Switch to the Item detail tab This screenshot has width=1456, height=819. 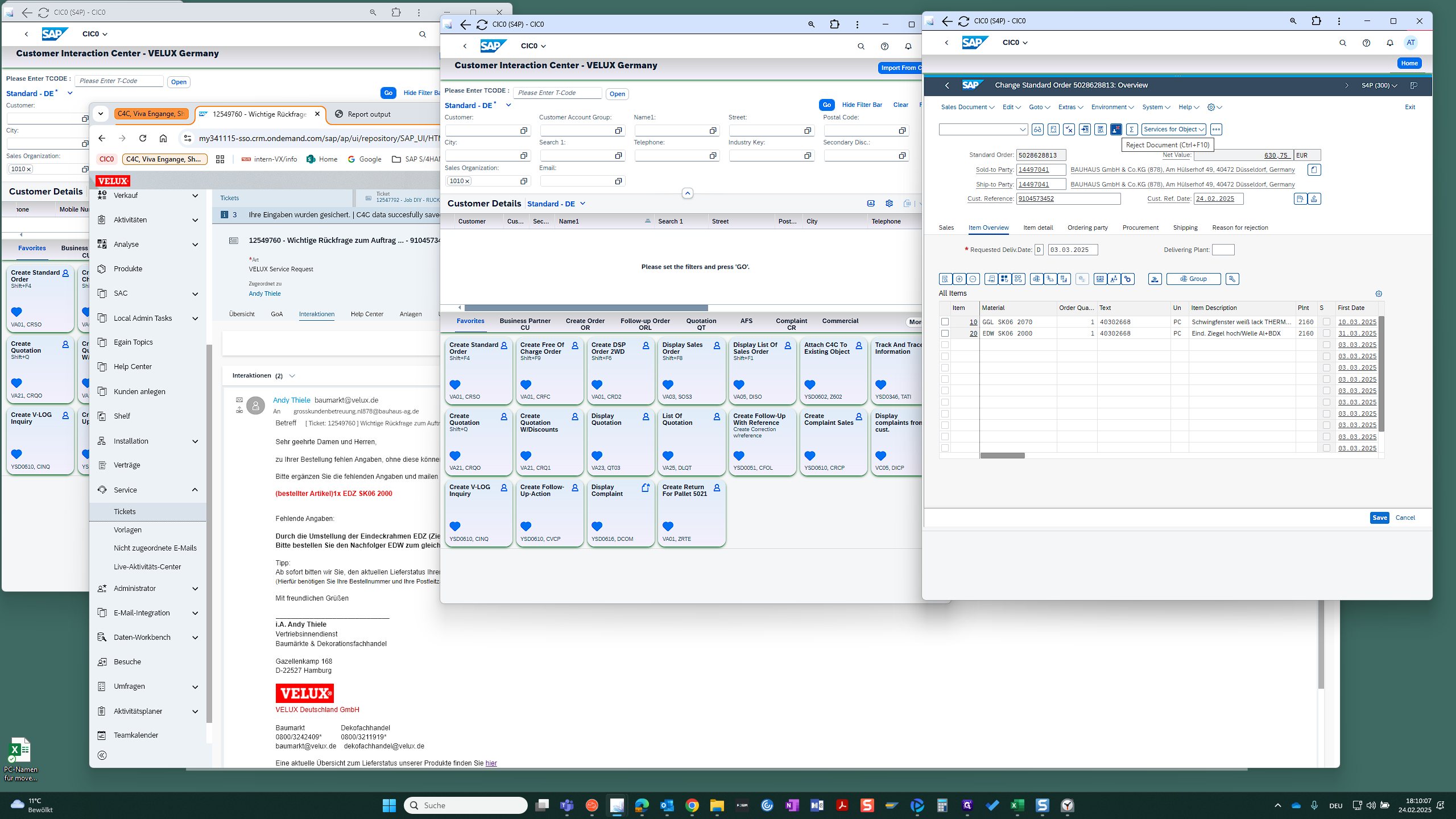(x=1038, y=227)
